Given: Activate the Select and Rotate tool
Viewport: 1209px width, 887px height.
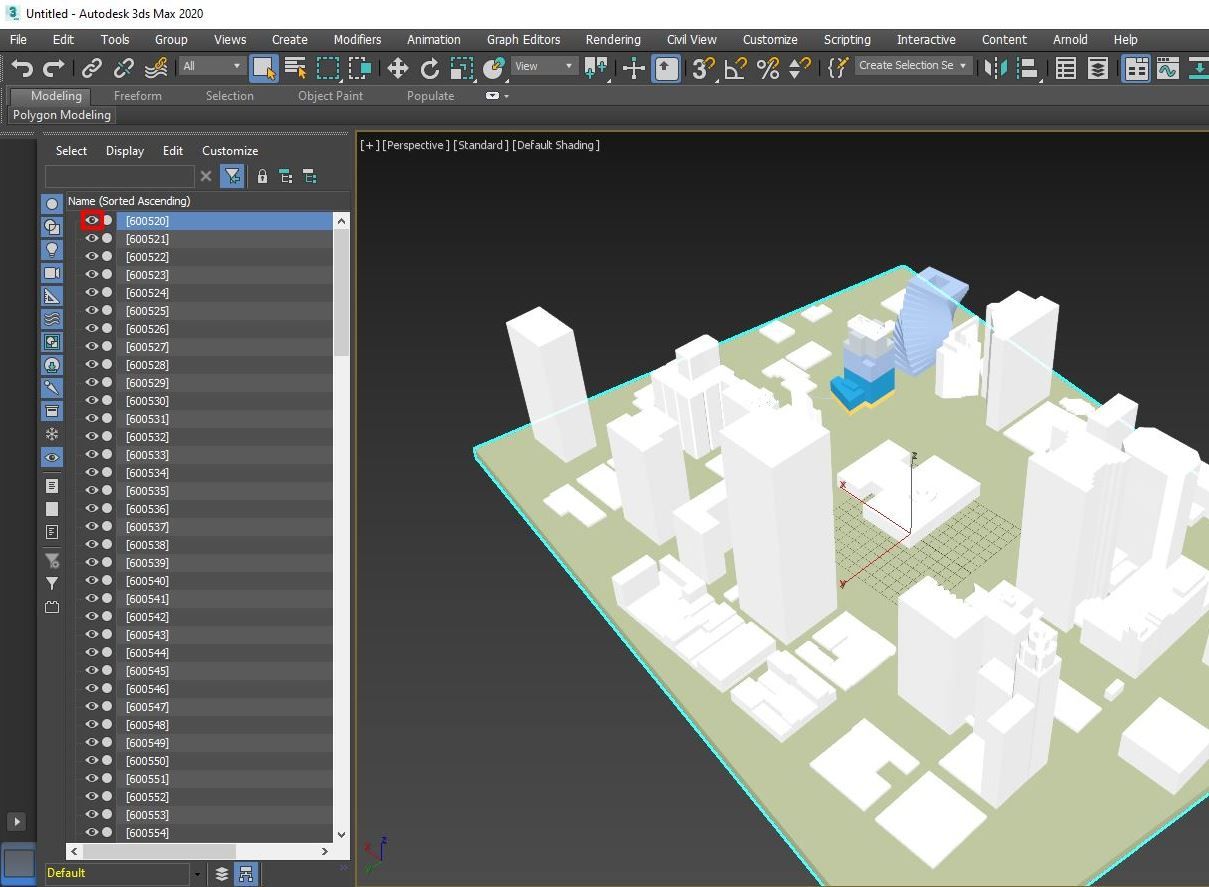Looking at the screenshot, I should (430, 67).
